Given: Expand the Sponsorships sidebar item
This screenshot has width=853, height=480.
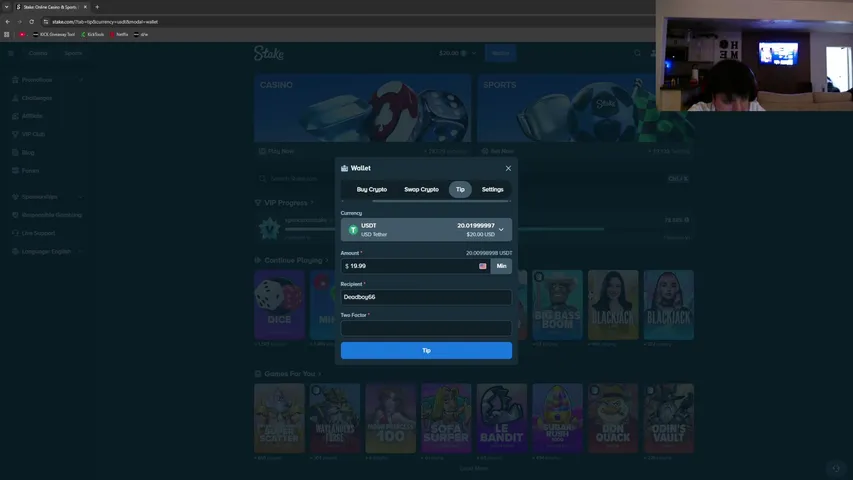Looking at the screenshot, I should click(47, 197).
